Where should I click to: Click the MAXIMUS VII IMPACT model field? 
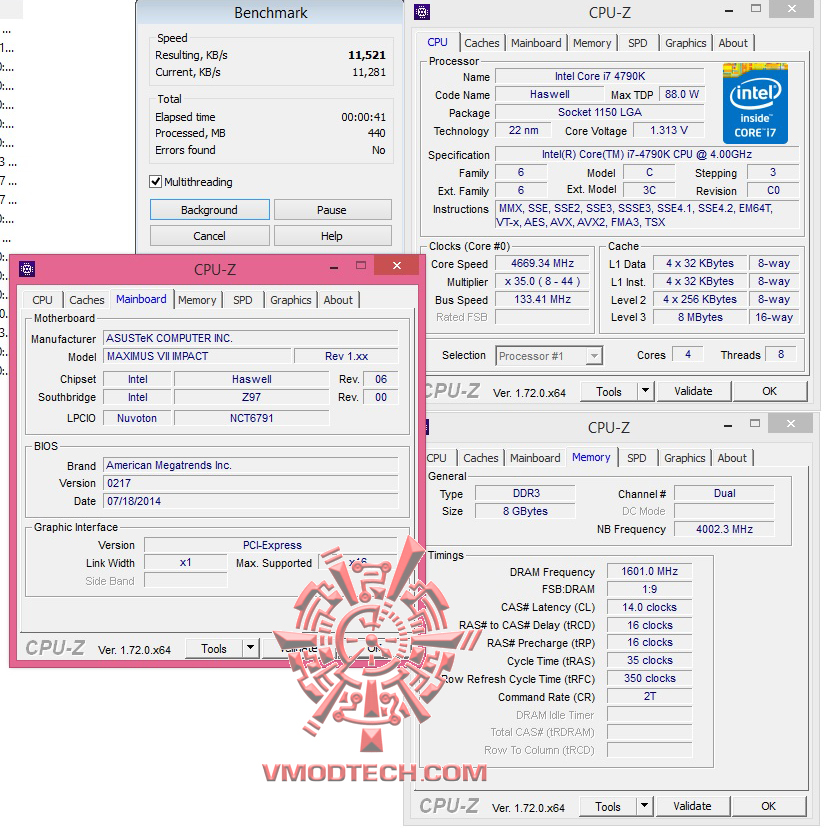coord(197,356)
